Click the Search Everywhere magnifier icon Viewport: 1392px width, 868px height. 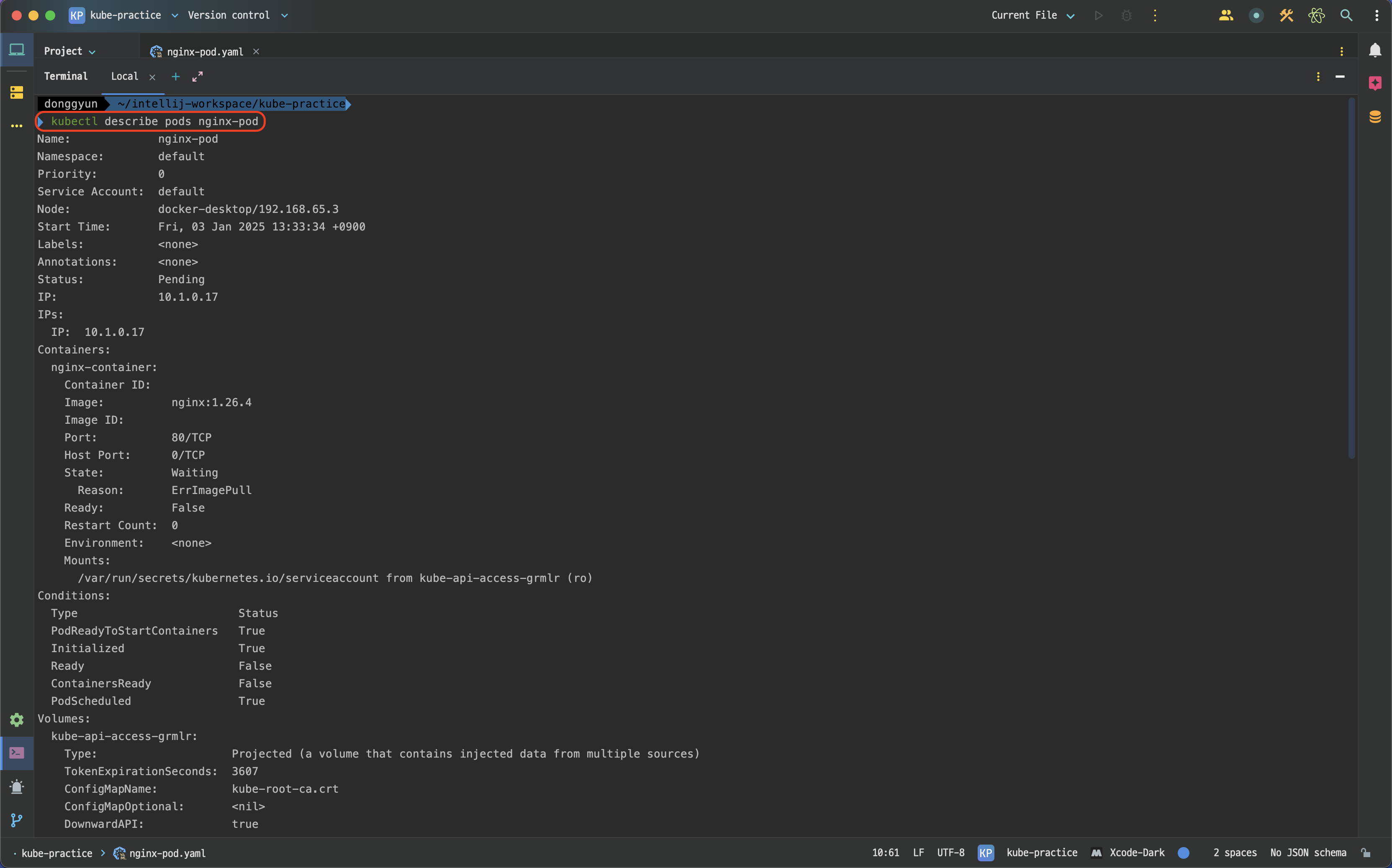[1346, 15]
